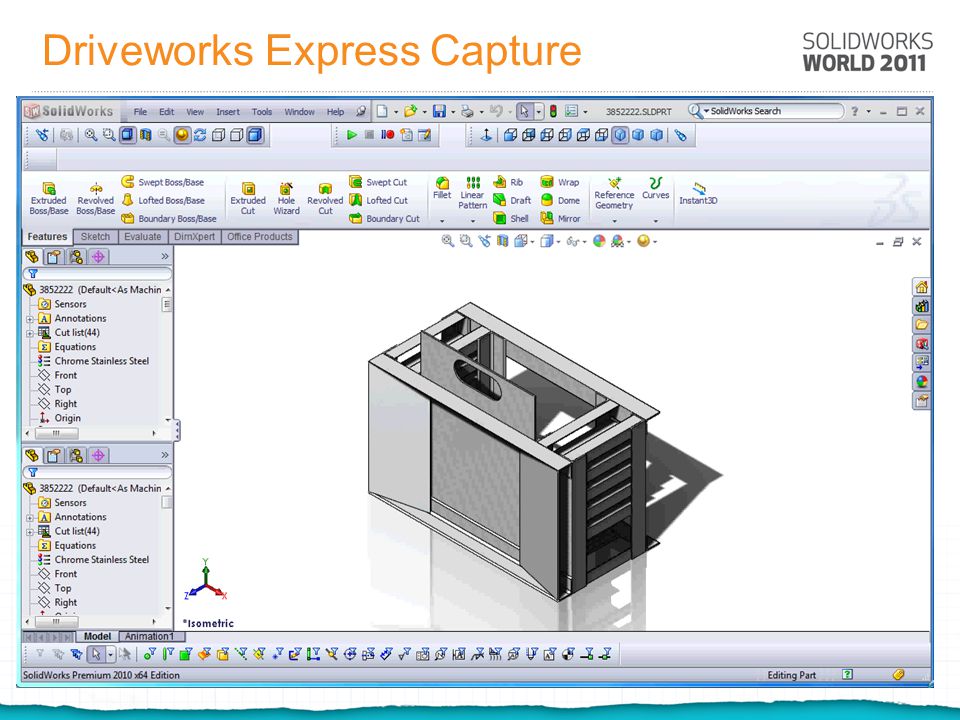The height and width of the screenshot is (720, 960).
Task: Expand Reference Geometry dropdown arrow
Action: click(x=614, y=221)
